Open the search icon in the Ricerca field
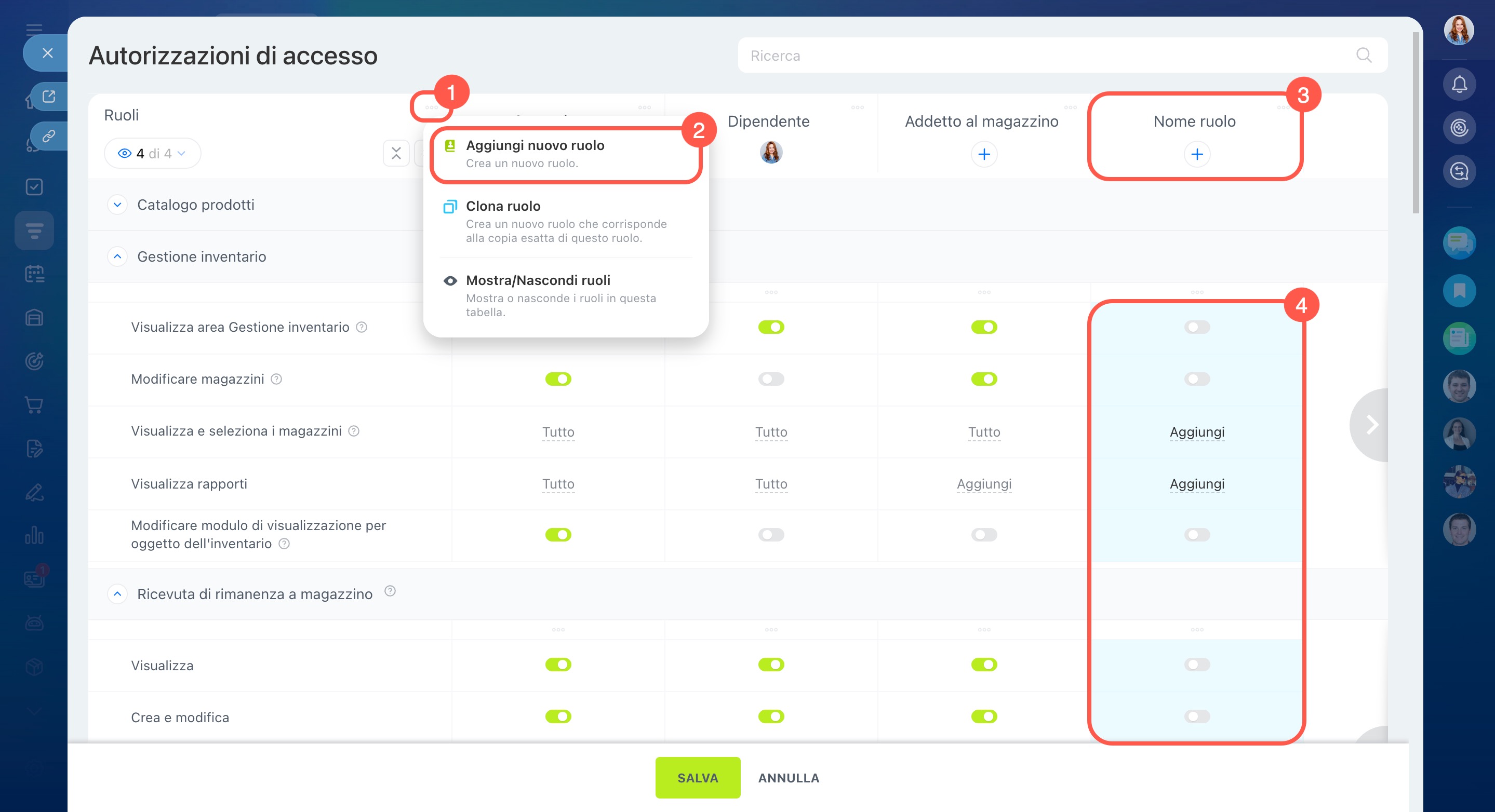The width and height of the screenshot is (1495, 812). pos(1363,56)
